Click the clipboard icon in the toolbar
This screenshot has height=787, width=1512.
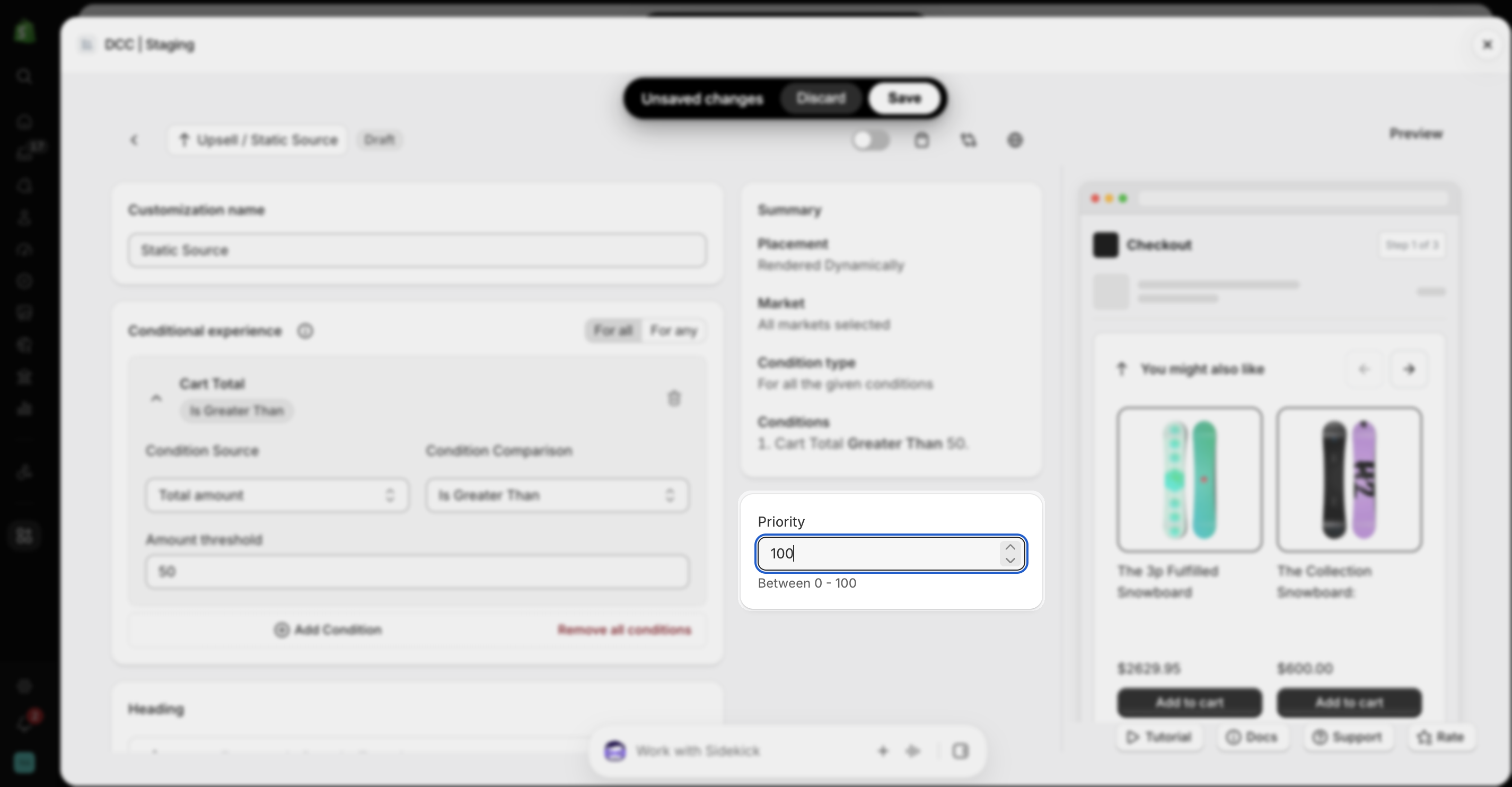point(921,141)
